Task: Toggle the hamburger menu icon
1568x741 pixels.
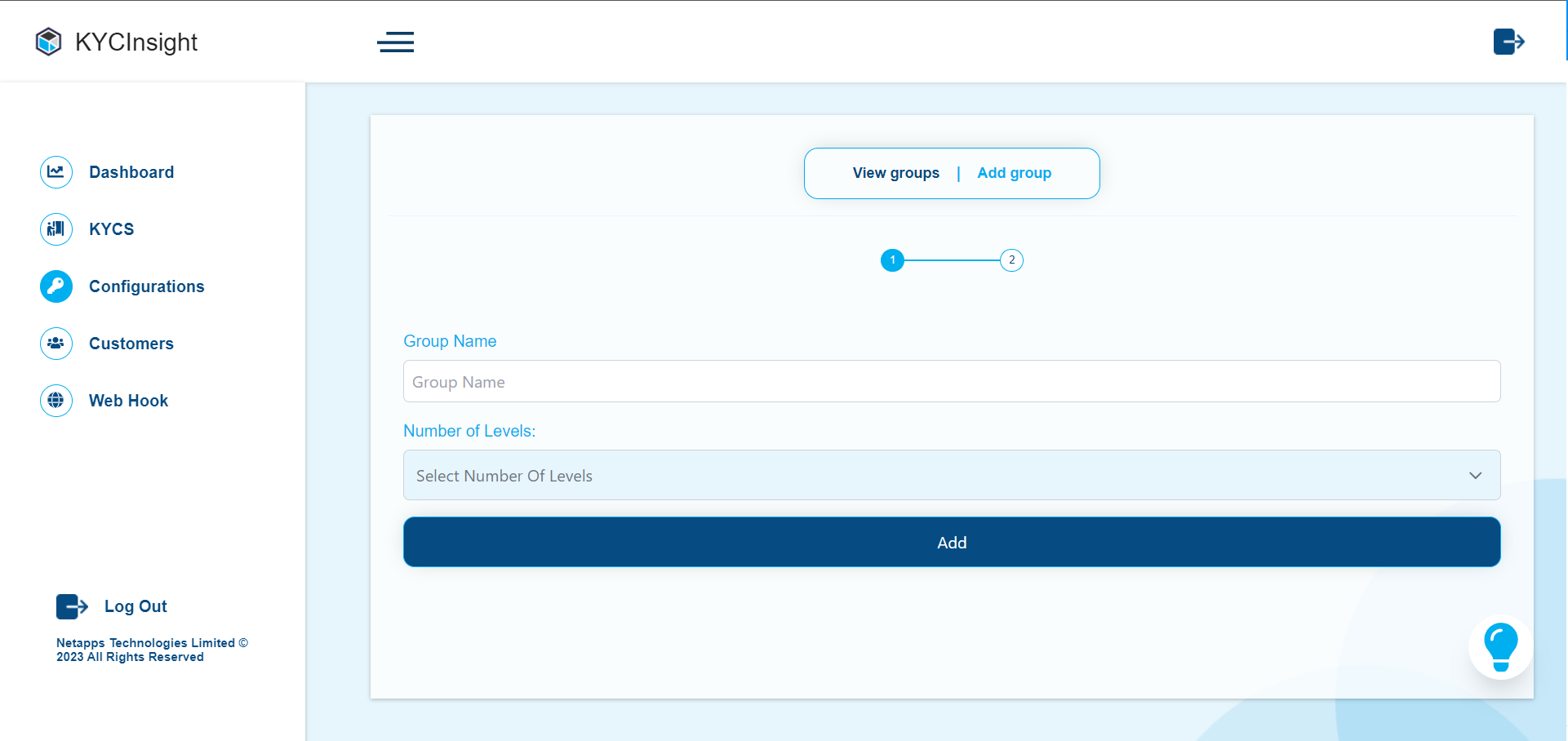Action: coord(396,42)
